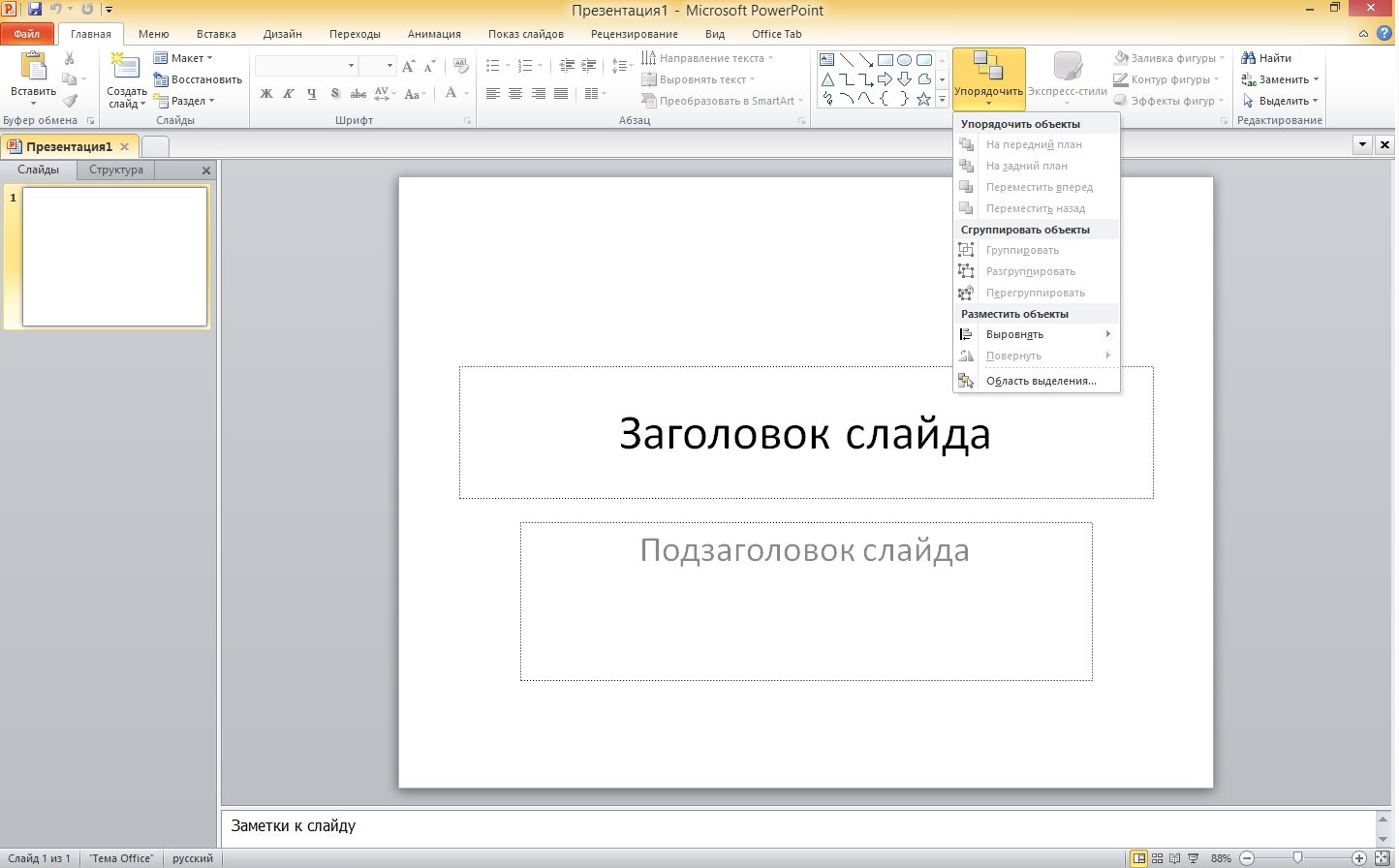Click zoom out minus button
This screenshot has width=1399, height=868.
pos(1247,858)
